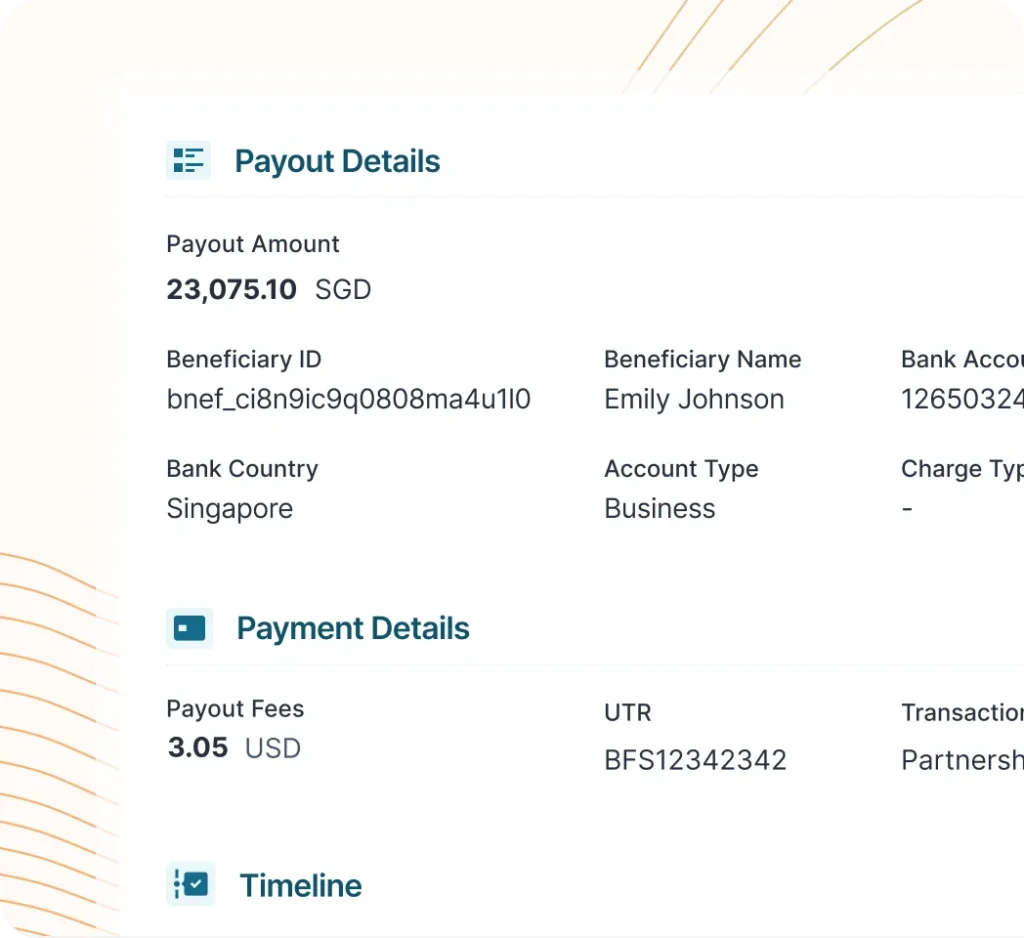Select the partially visible bank account number

coord(962,400)
